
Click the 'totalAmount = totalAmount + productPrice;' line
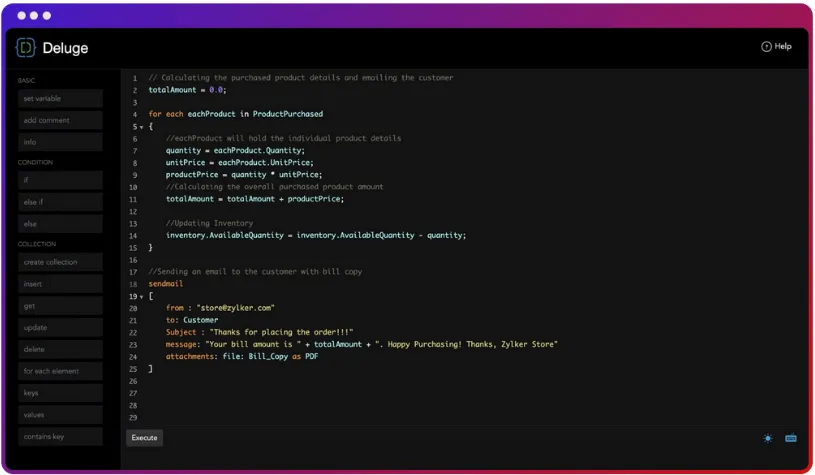point(255,199)
